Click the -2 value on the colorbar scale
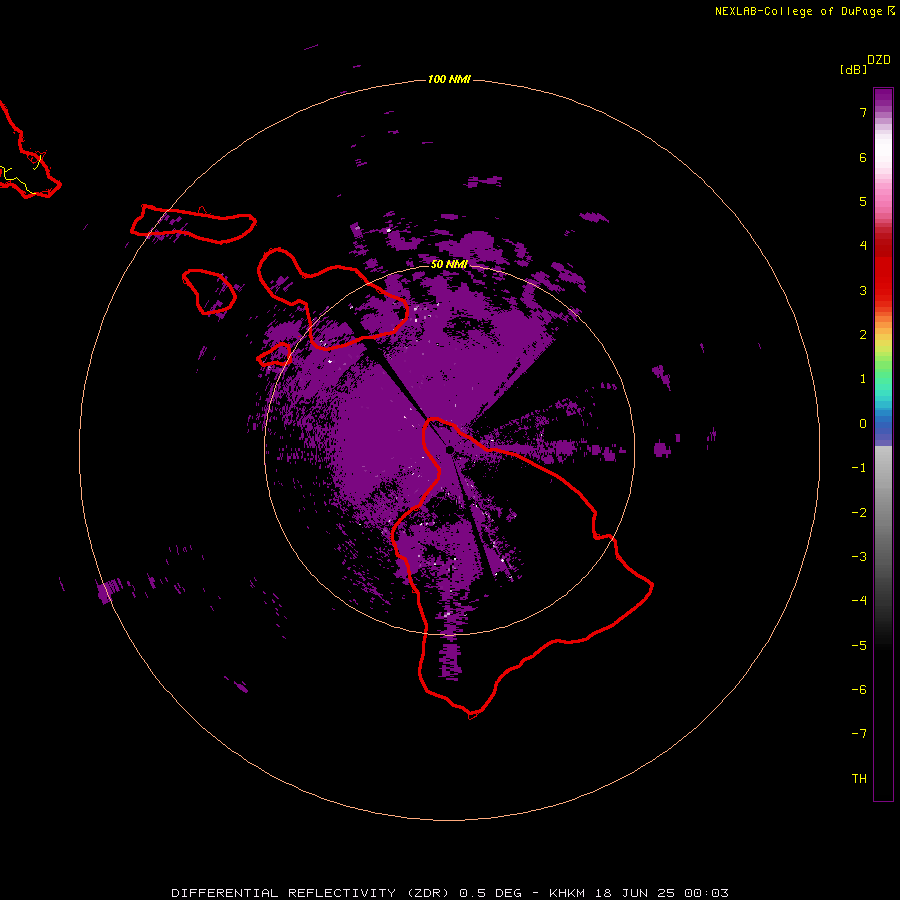The image size is (900, 900). tap(859, 513)
